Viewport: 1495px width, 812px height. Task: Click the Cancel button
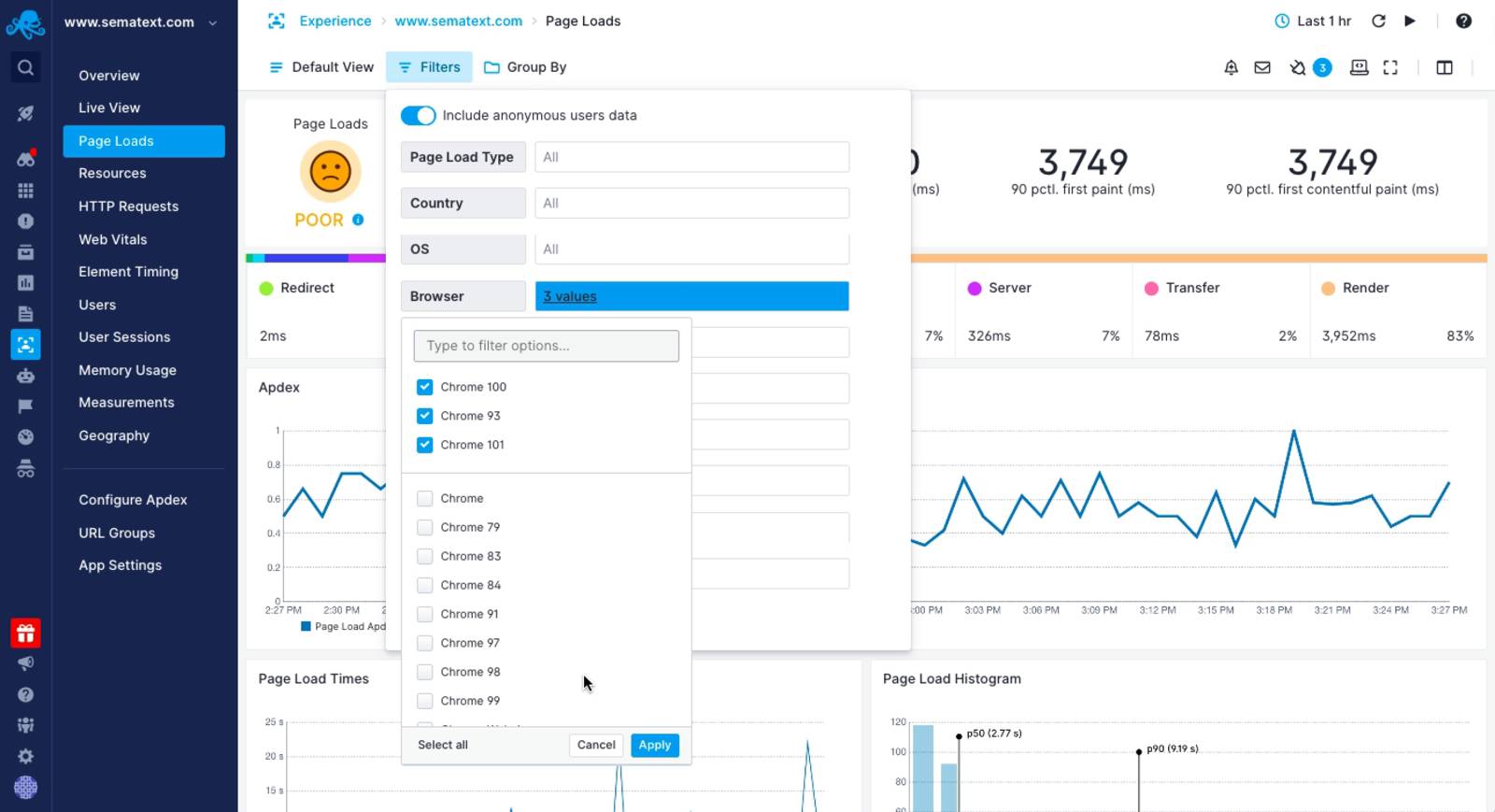[596, 746]
